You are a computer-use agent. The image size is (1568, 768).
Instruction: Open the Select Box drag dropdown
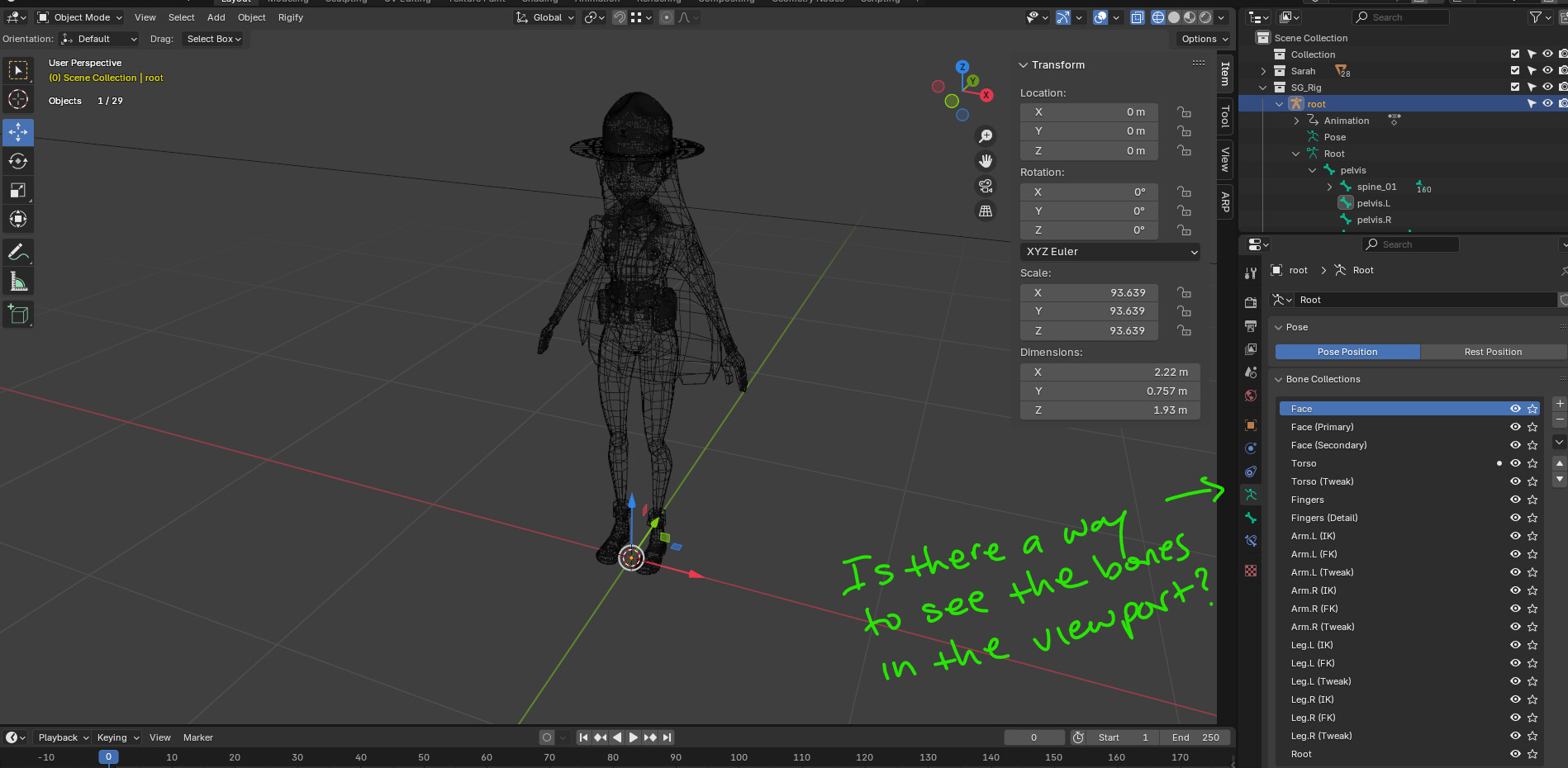[x=213, y=39]
